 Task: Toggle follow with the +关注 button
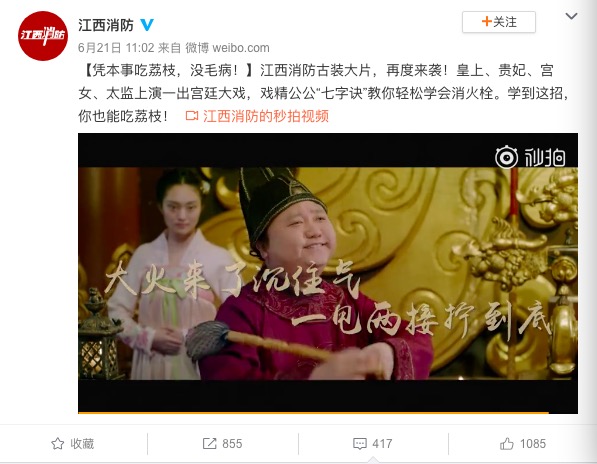click(x=499, y=22)
